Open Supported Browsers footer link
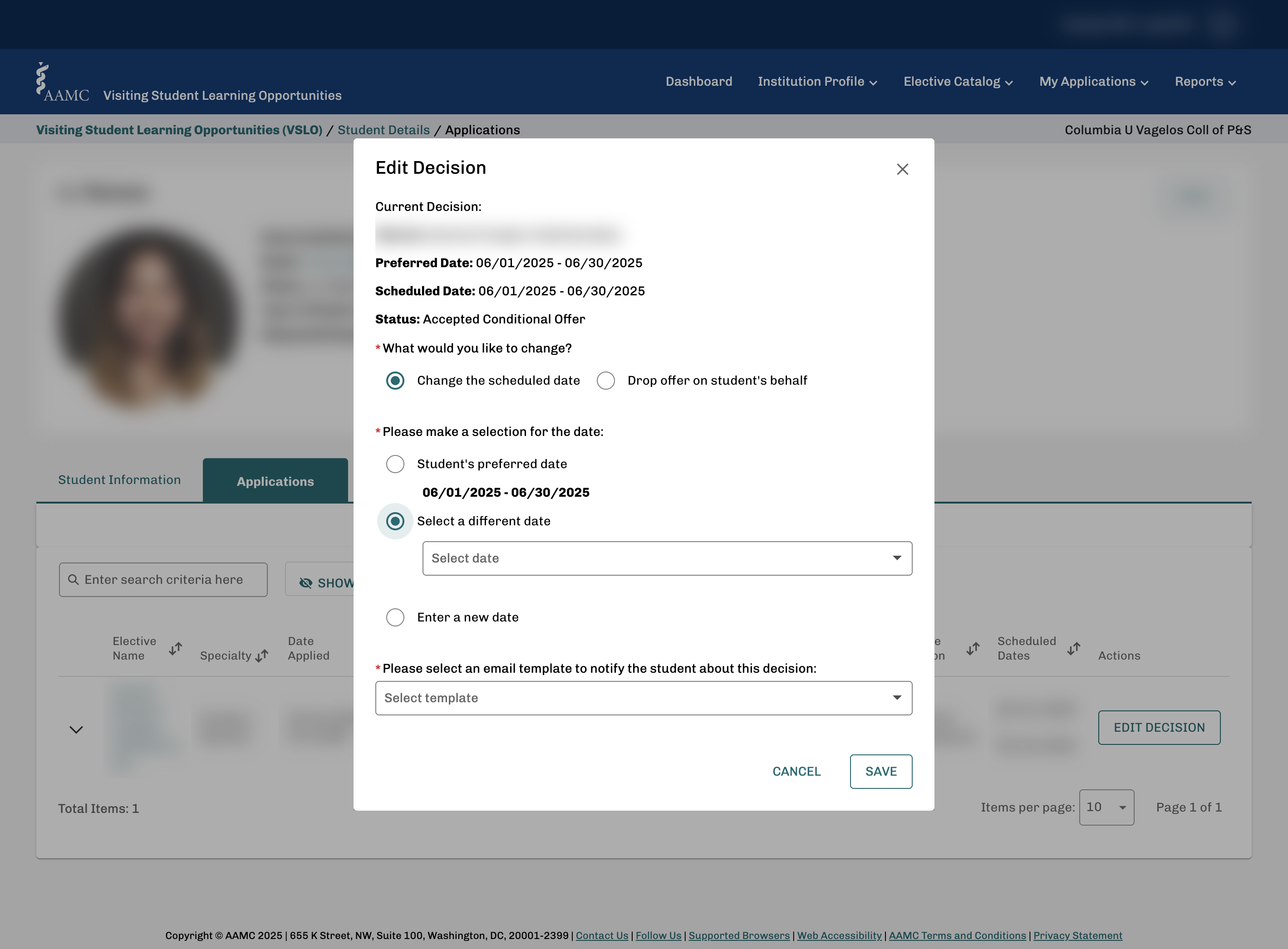1288x949 pixels. (x=739, y=935)
